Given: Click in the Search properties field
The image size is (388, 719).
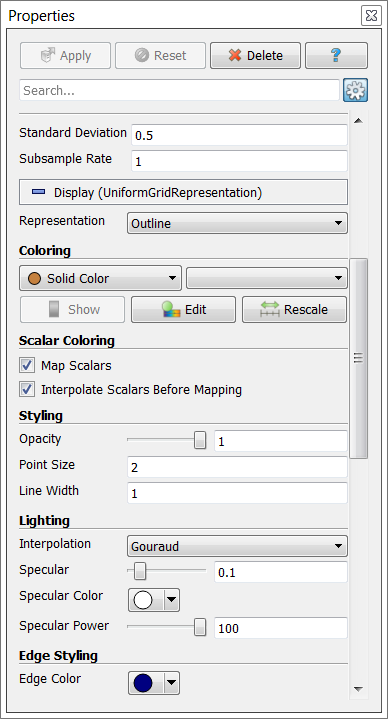Looking at the screenshot, I should click(x=179, y=90).
